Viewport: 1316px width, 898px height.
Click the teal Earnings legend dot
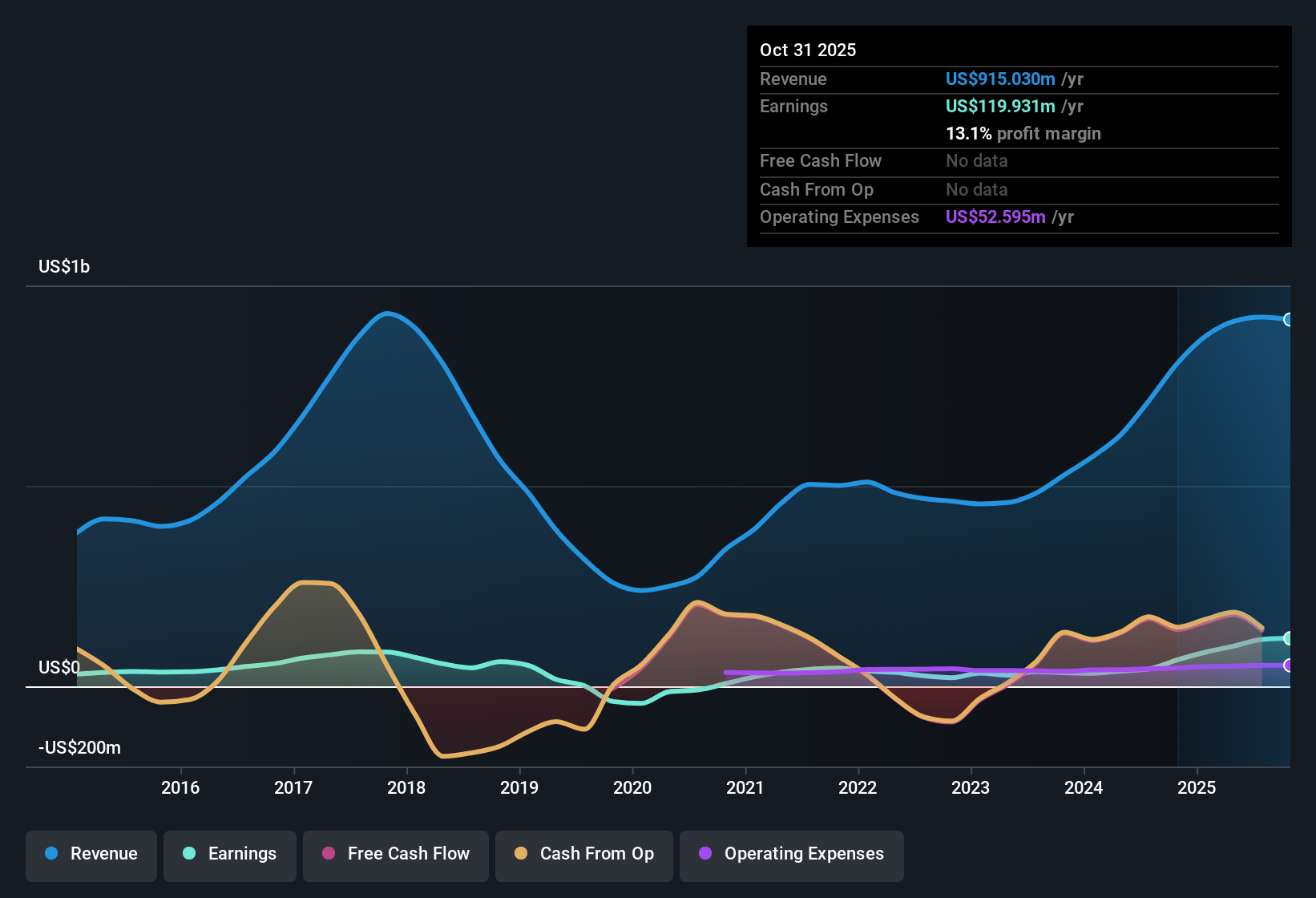(x=189, y=855)
